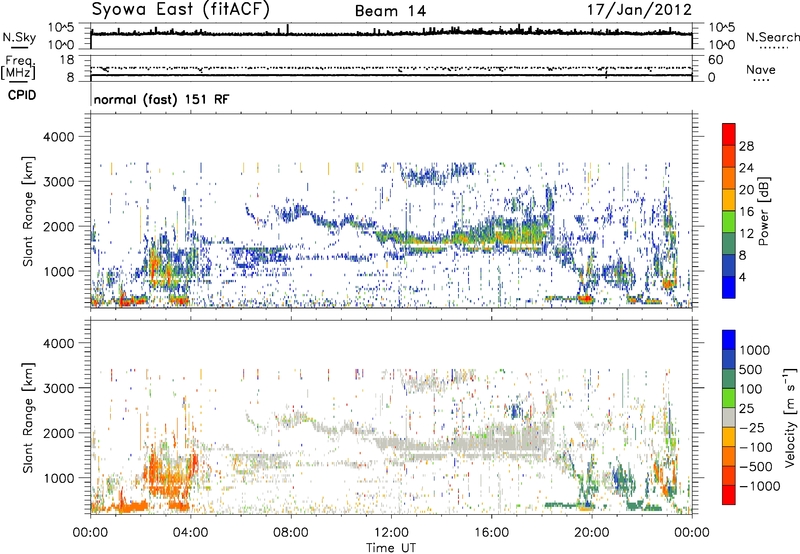The width and height of the screenshot is (800, 554).
Task: Click the '-1000' velocity color bar value
Action: 759,486
